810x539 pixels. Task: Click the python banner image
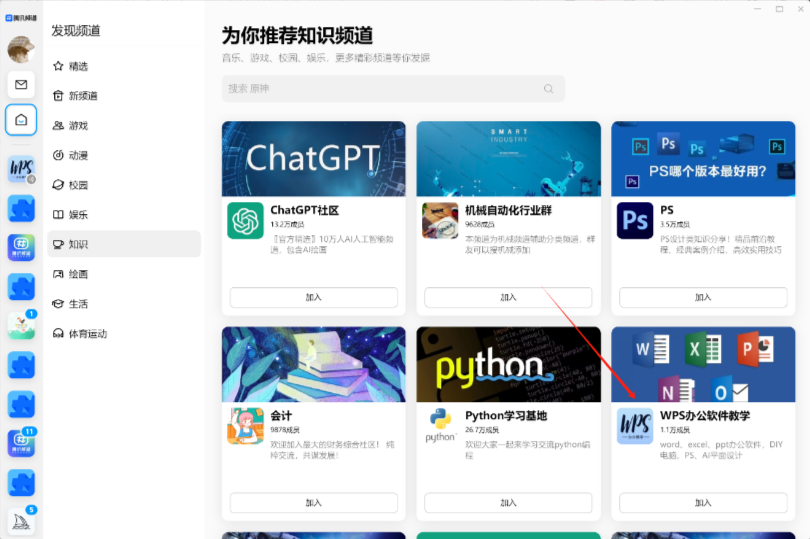[508, 364]
